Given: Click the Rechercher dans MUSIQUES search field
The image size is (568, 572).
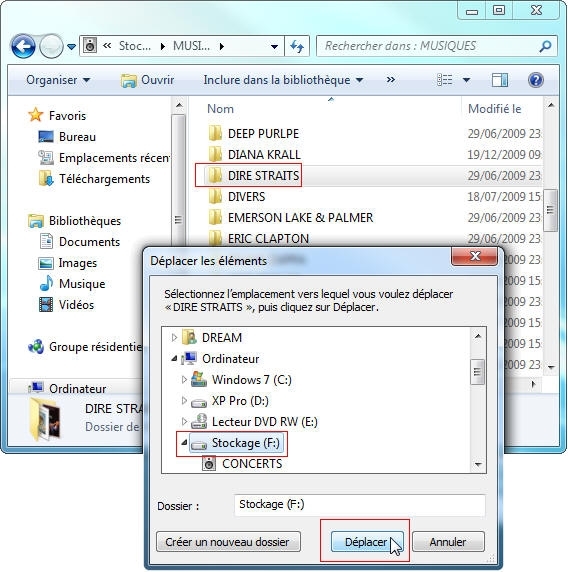Looking at the screenshot, I should (x=429, y=46).
